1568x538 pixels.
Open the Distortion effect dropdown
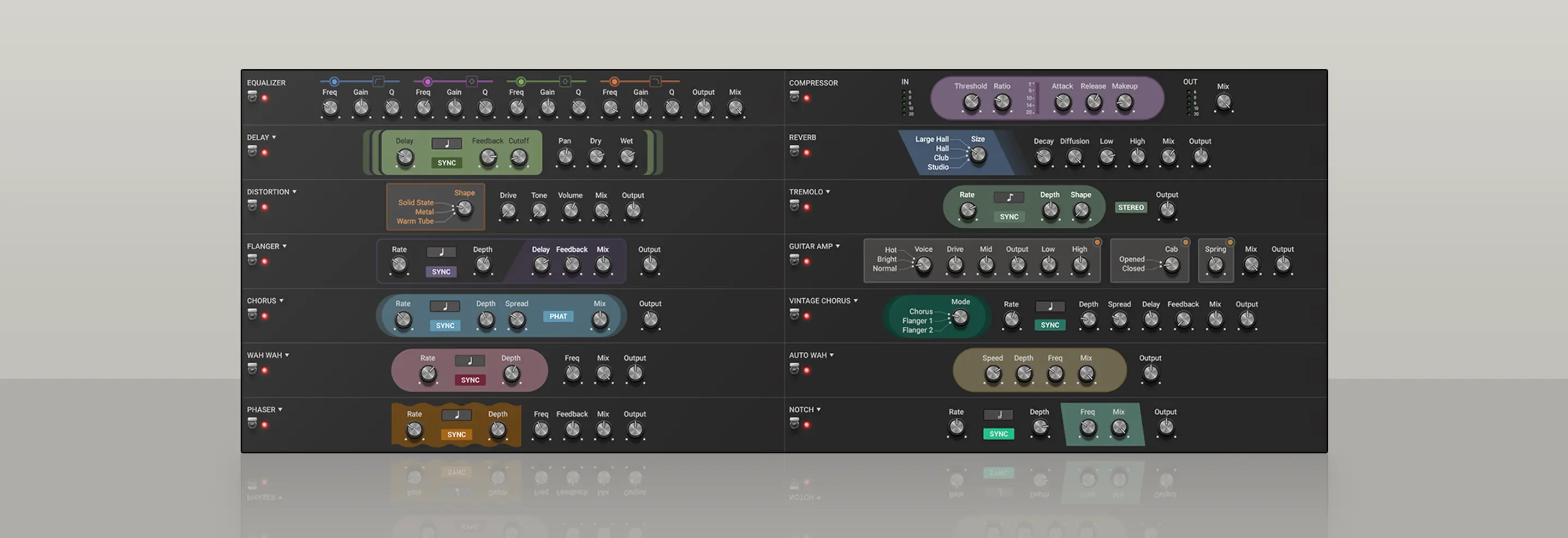(295, 192)
